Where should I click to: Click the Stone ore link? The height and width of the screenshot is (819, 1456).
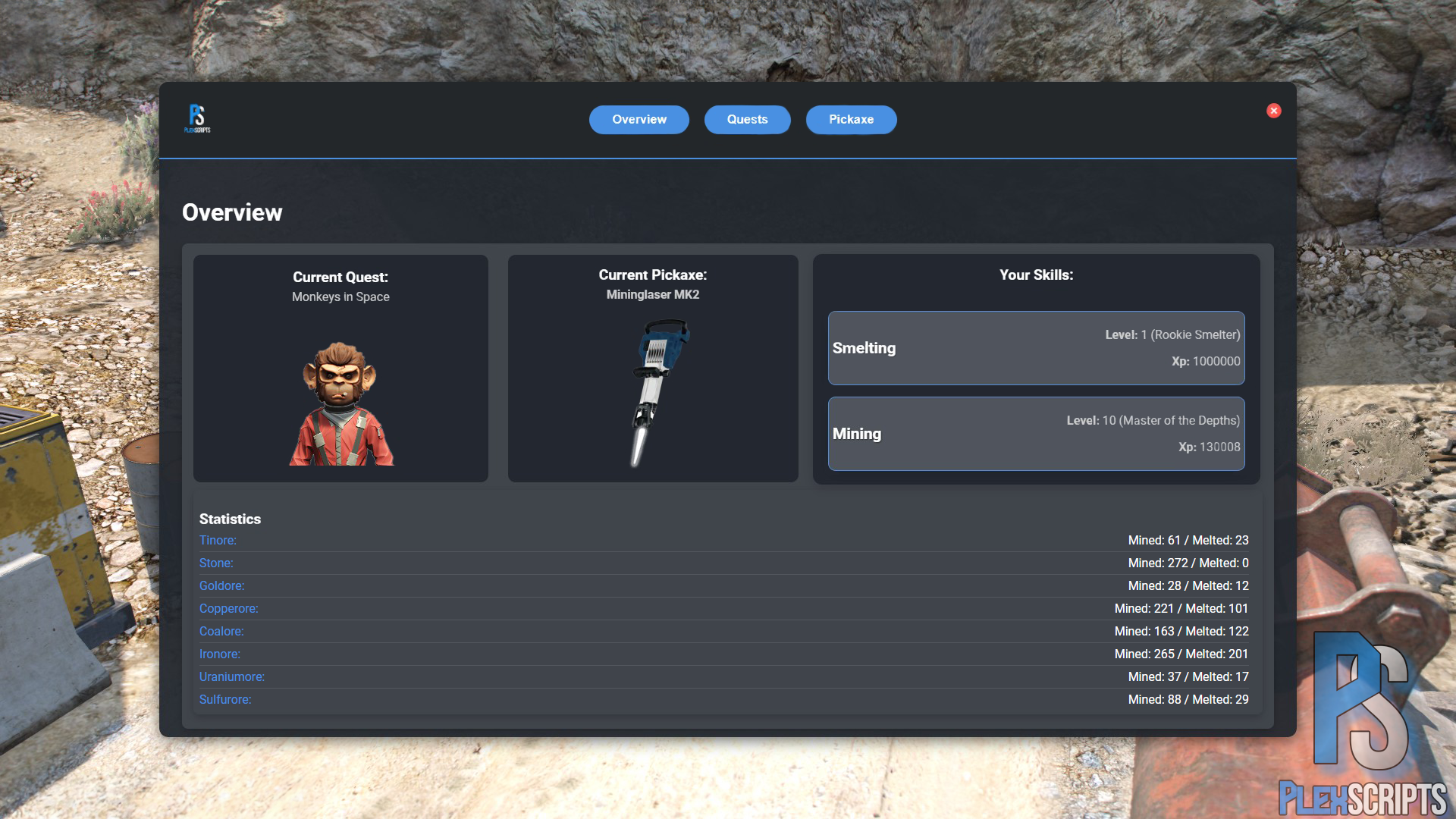[215, 563]
